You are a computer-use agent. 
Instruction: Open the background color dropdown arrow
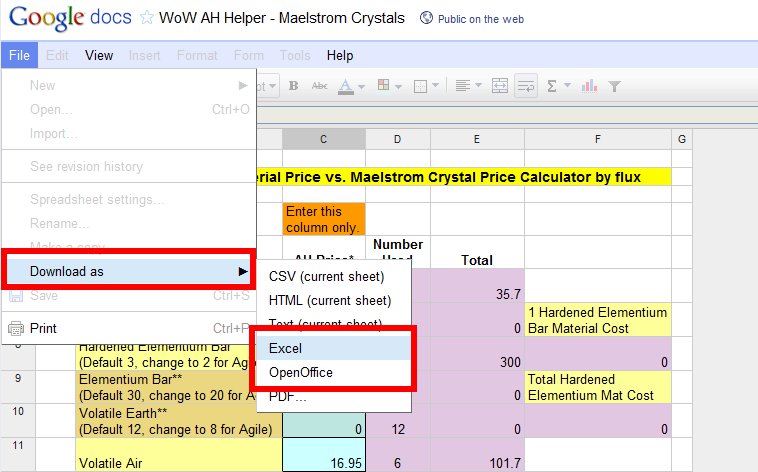click(x=398, y=87)
